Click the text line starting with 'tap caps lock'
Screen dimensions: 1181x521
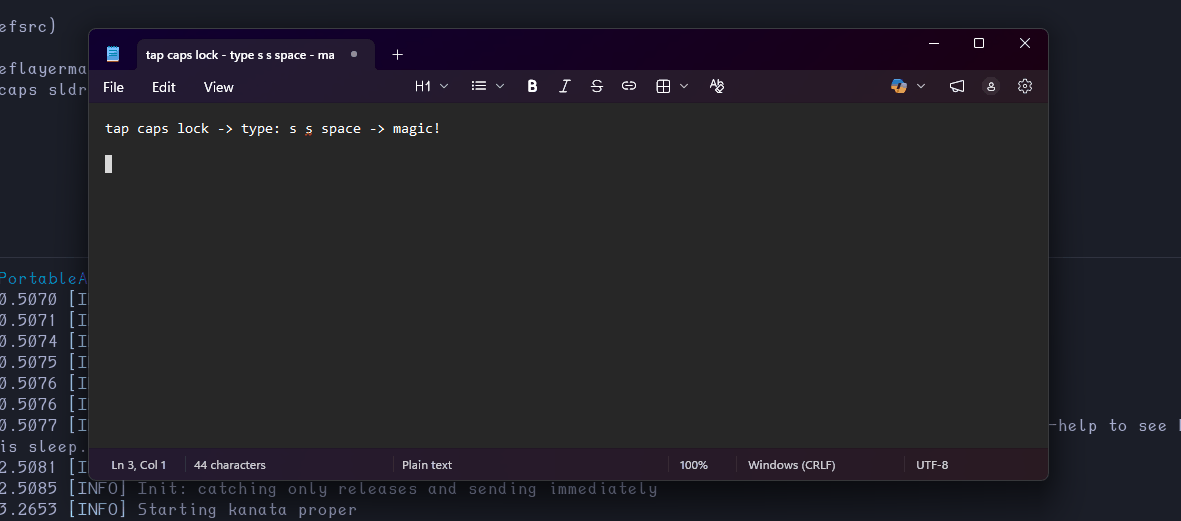(x=272, y=129)
